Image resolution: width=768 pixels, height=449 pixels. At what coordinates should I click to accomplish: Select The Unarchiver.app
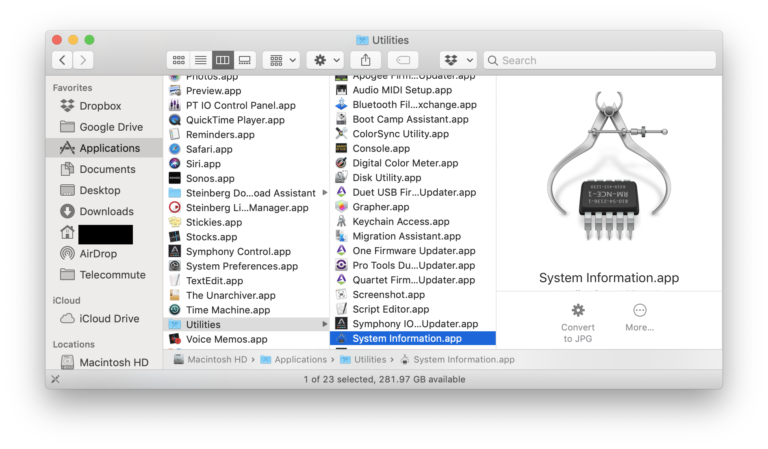[246, 295]
